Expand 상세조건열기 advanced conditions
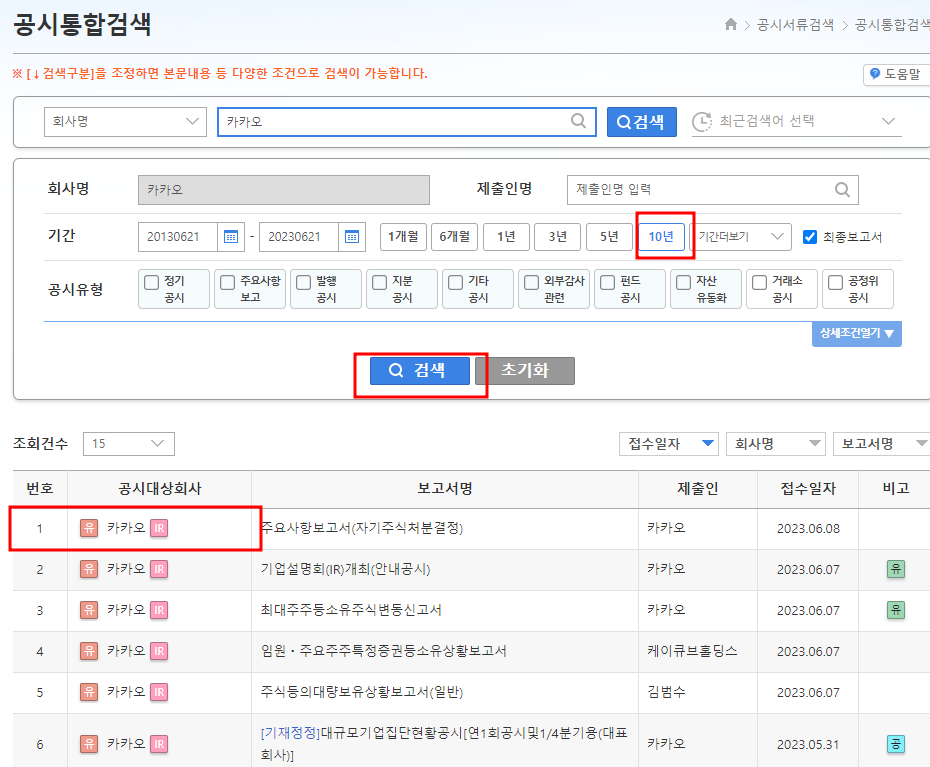The height and width of the screenshot is (767, 930). (x=857, y=333)
